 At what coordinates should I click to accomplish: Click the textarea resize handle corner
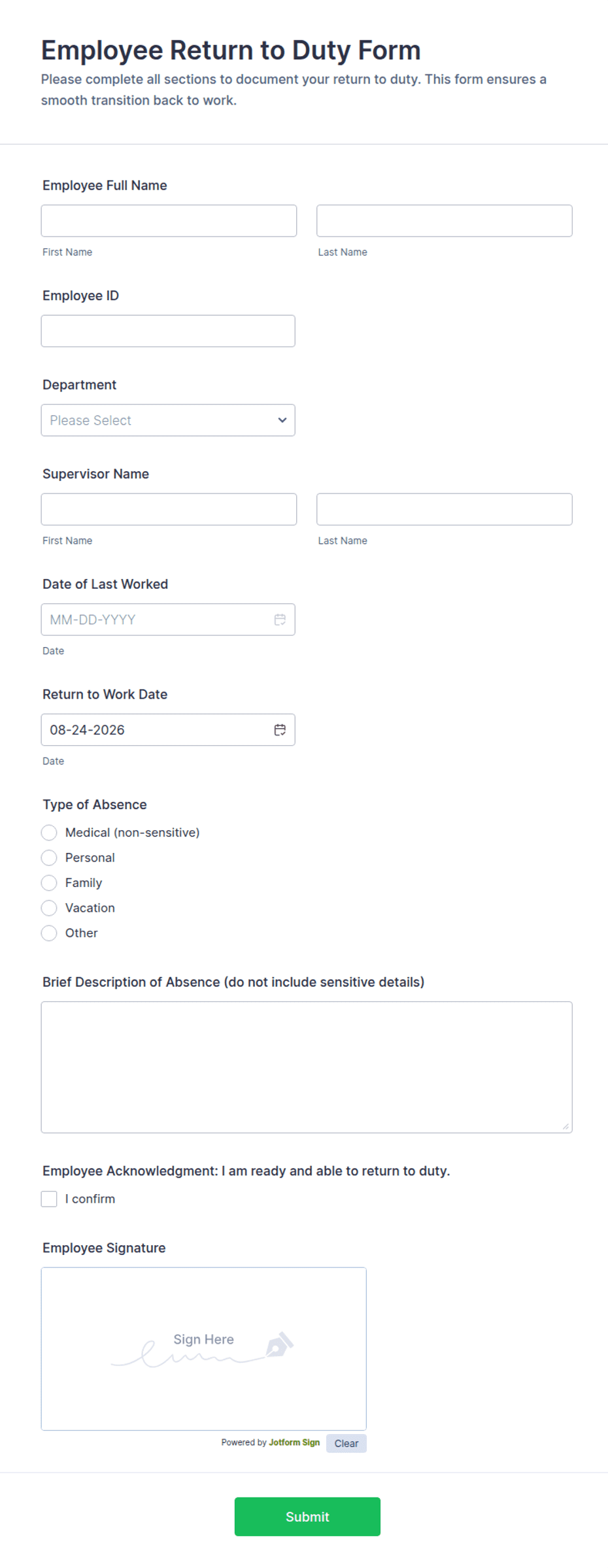pos(566,1126)
